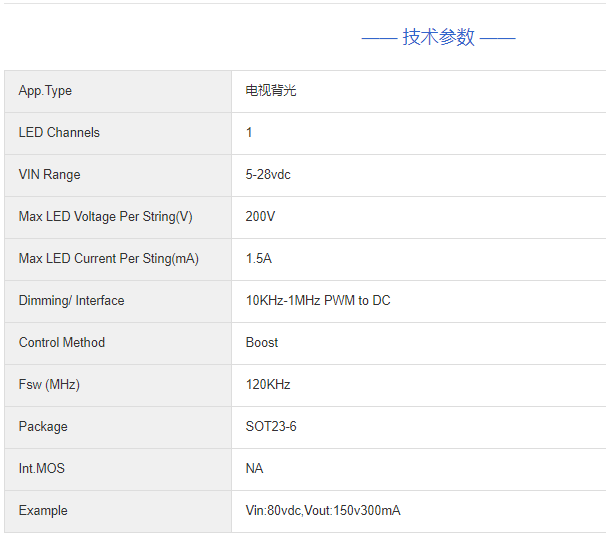Select the 120KHz value cell
This screenshot has height=549, width=606.
pos(268,385)
